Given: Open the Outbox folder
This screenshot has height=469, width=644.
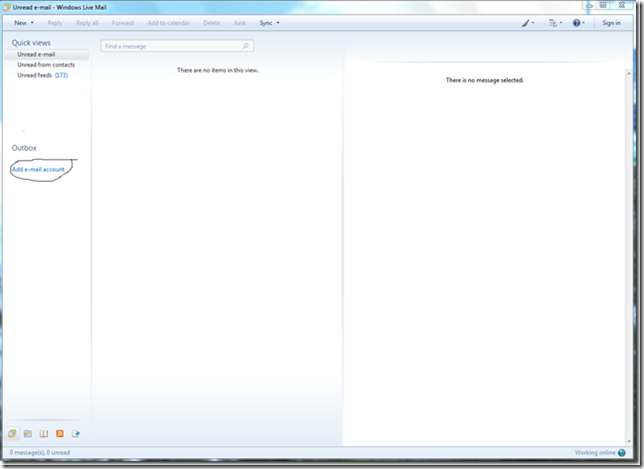Looking at the screenshot, I should [x=24, y=148].
